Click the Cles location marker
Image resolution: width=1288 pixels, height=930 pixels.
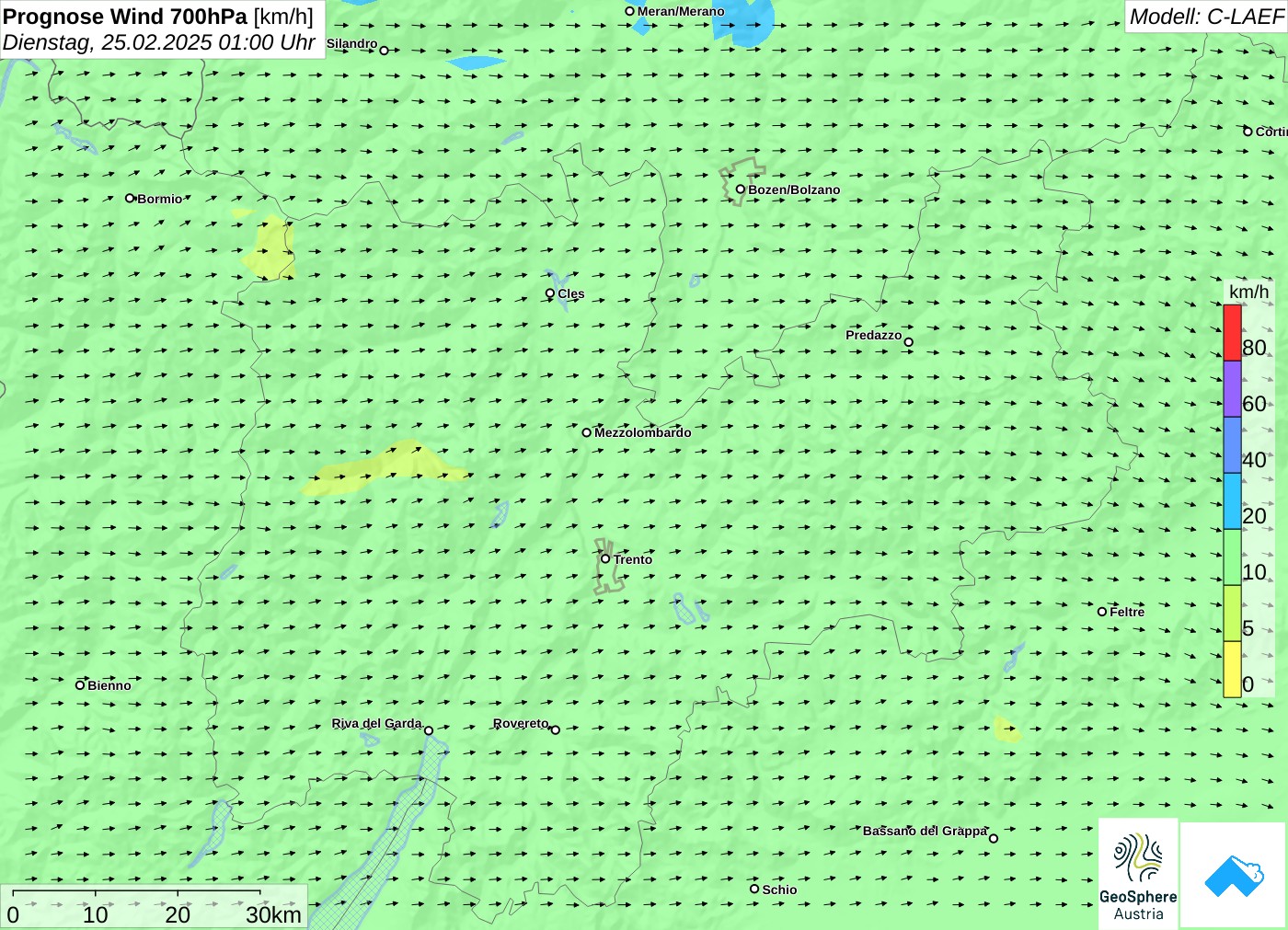point(550,293)
